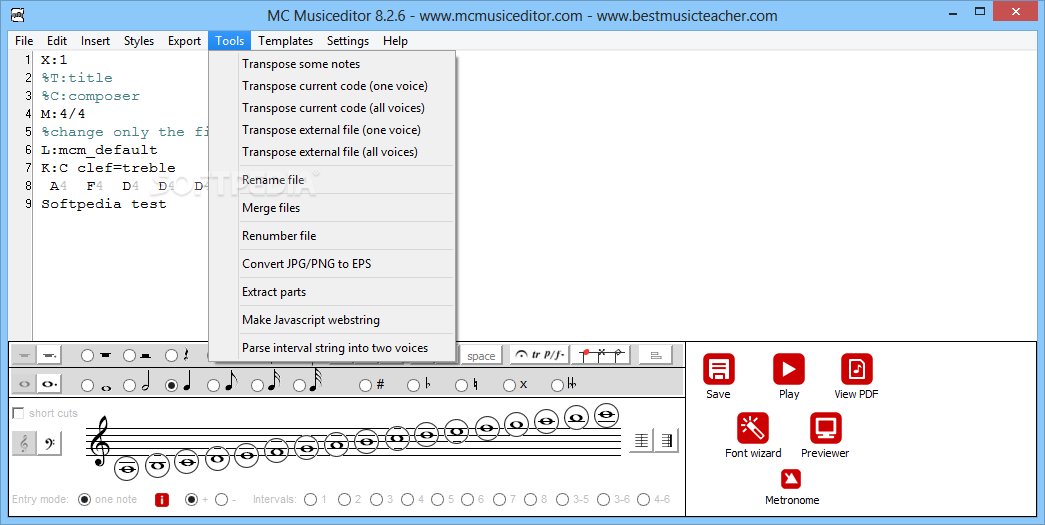Viewport: 1045px width, 525px height.
Task: Select the quarter rest radio button
Action: [x=171, y=356]
